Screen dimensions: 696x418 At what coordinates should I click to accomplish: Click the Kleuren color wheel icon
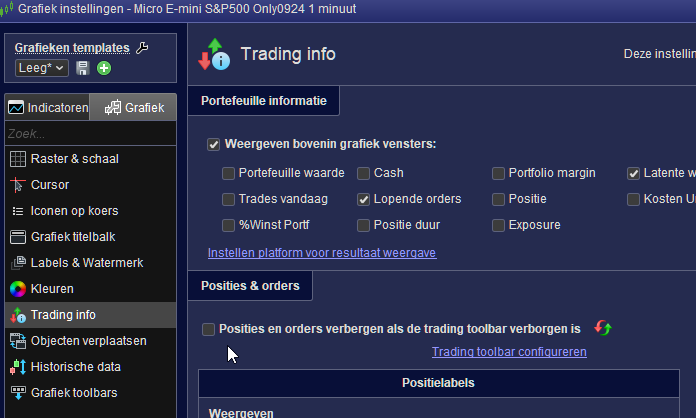(18, 289)
